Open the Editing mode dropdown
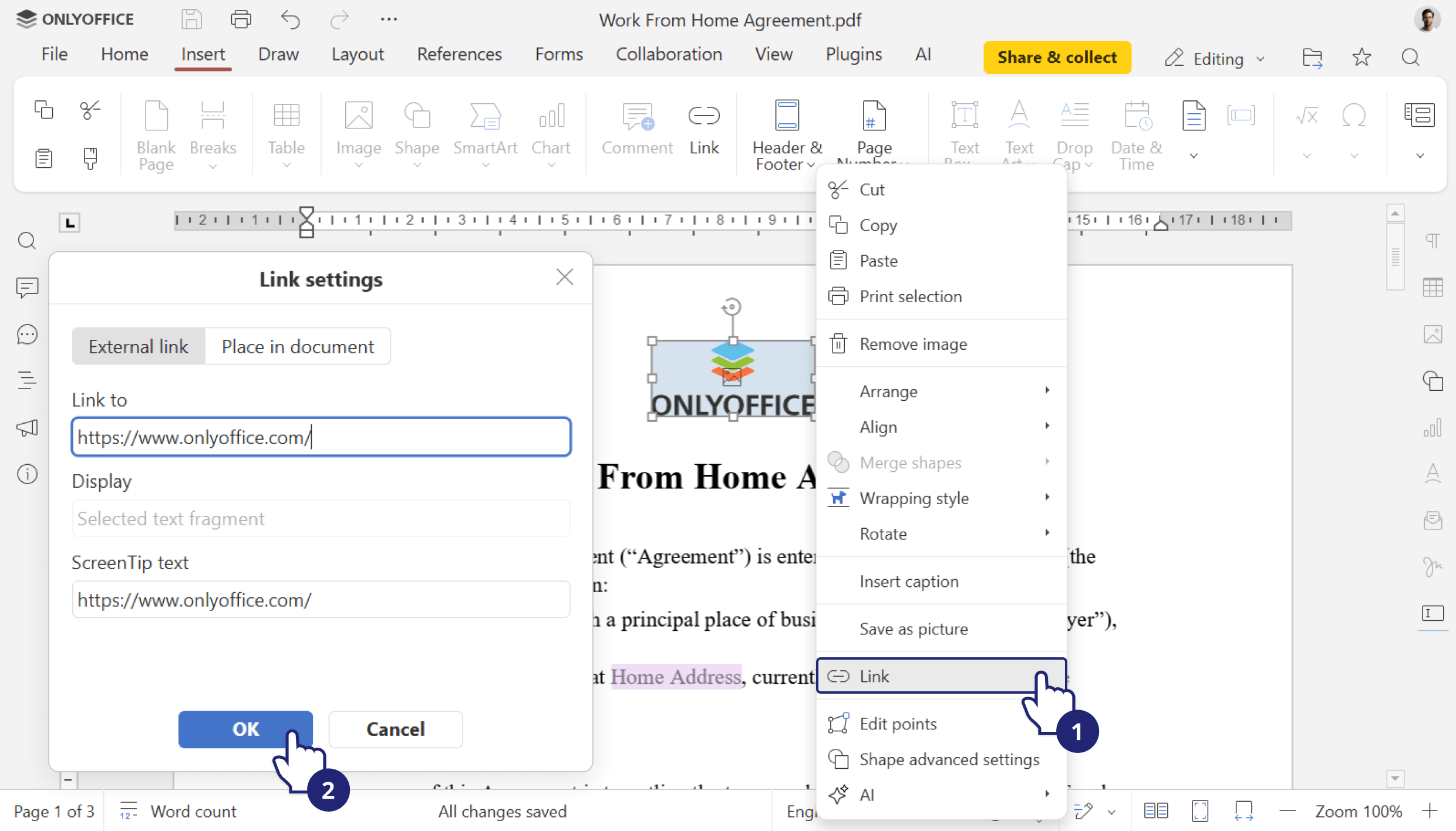The width and height of the screenshot is (1456, 831). click(1214, 58)
